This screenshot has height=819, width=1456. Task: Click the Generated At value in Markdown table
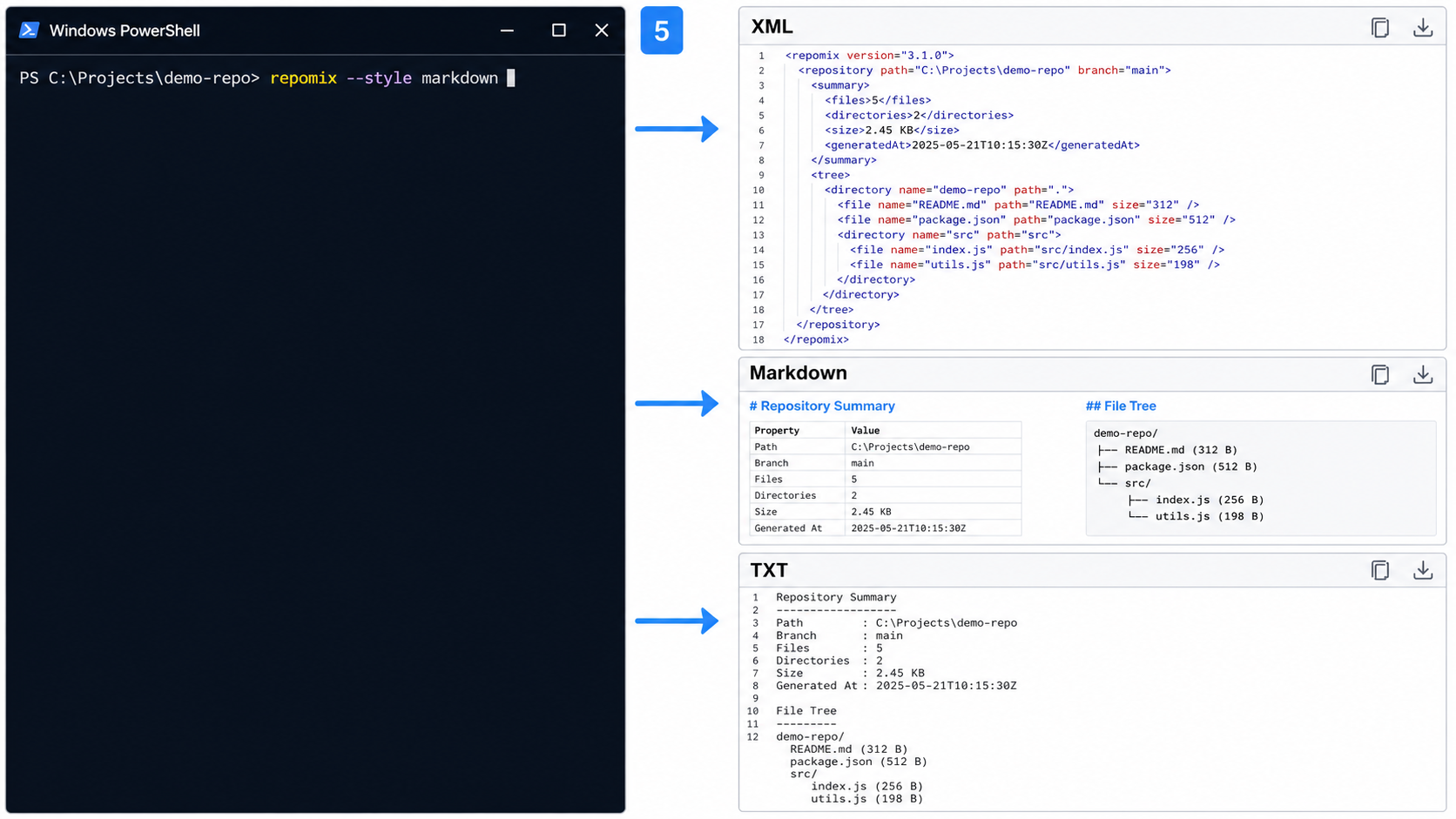908,528
